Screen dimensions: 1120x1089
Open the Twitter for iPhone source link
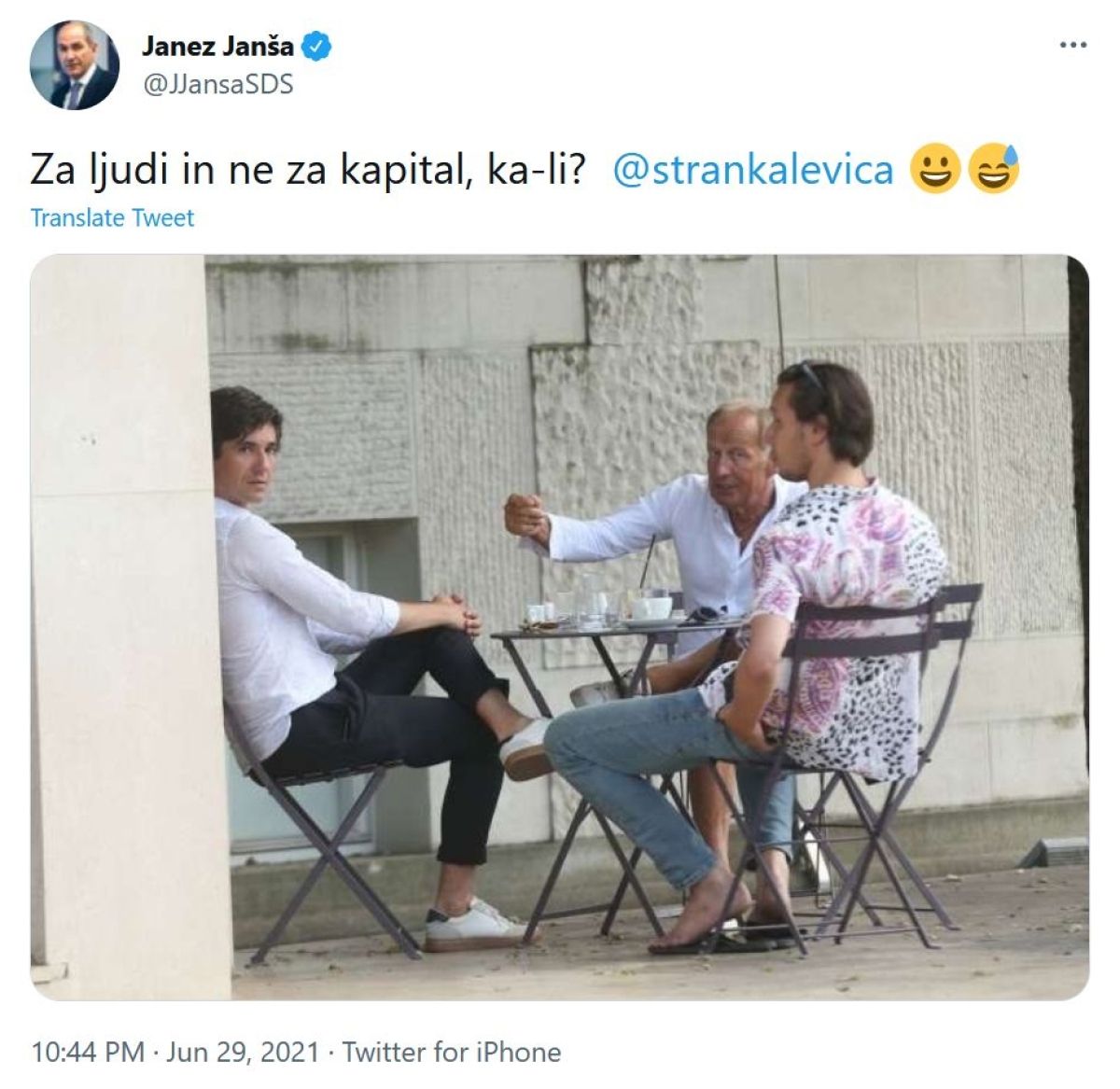pyautogui.click(x=452, y=1053)
